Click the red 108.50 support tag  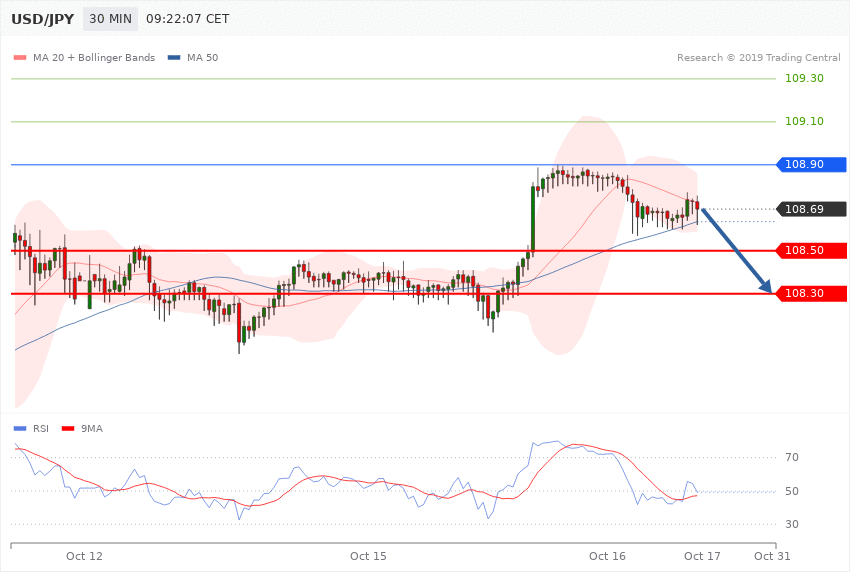pos(811,250)
